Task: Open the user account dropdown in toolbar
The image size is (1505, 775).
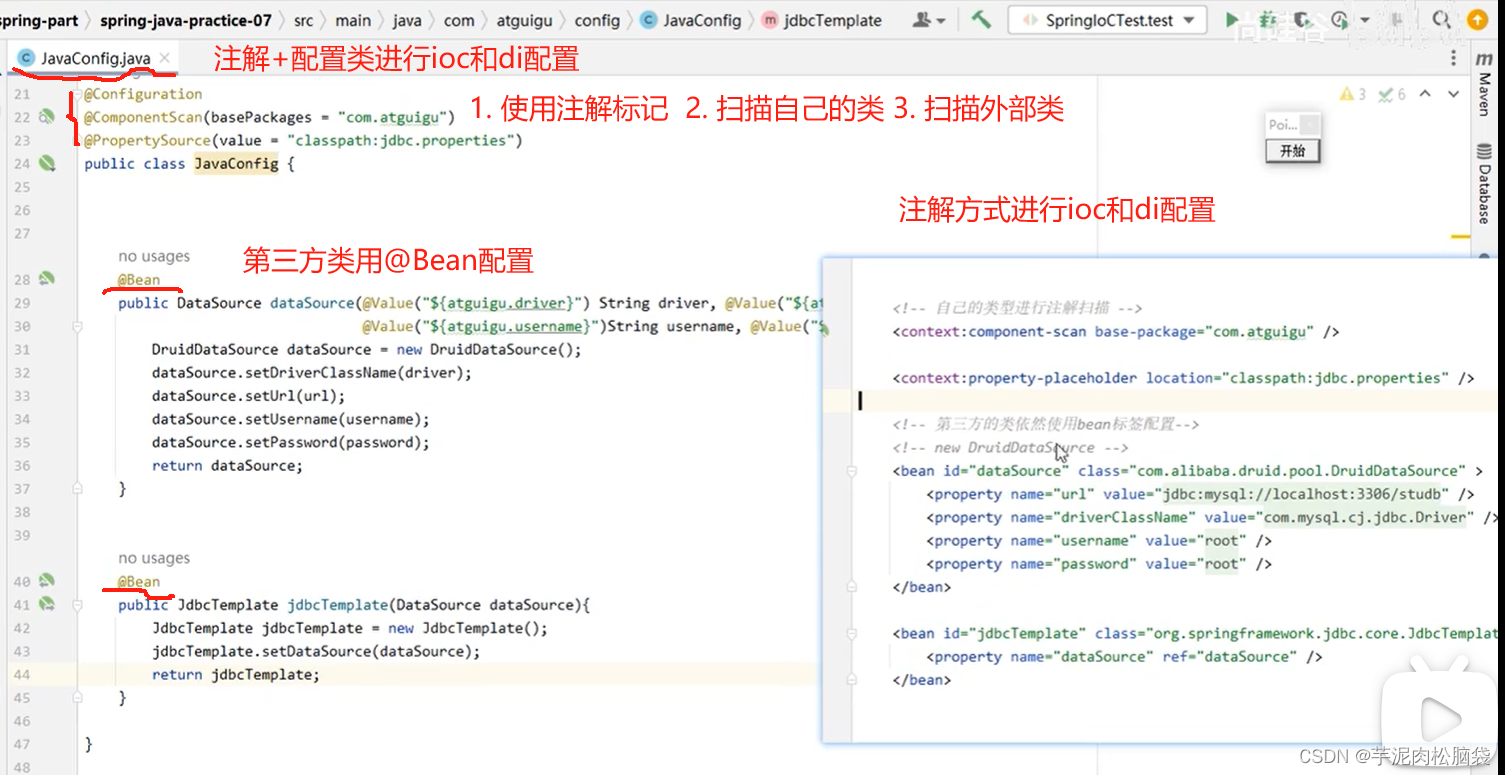Action: tap(929, 20)
